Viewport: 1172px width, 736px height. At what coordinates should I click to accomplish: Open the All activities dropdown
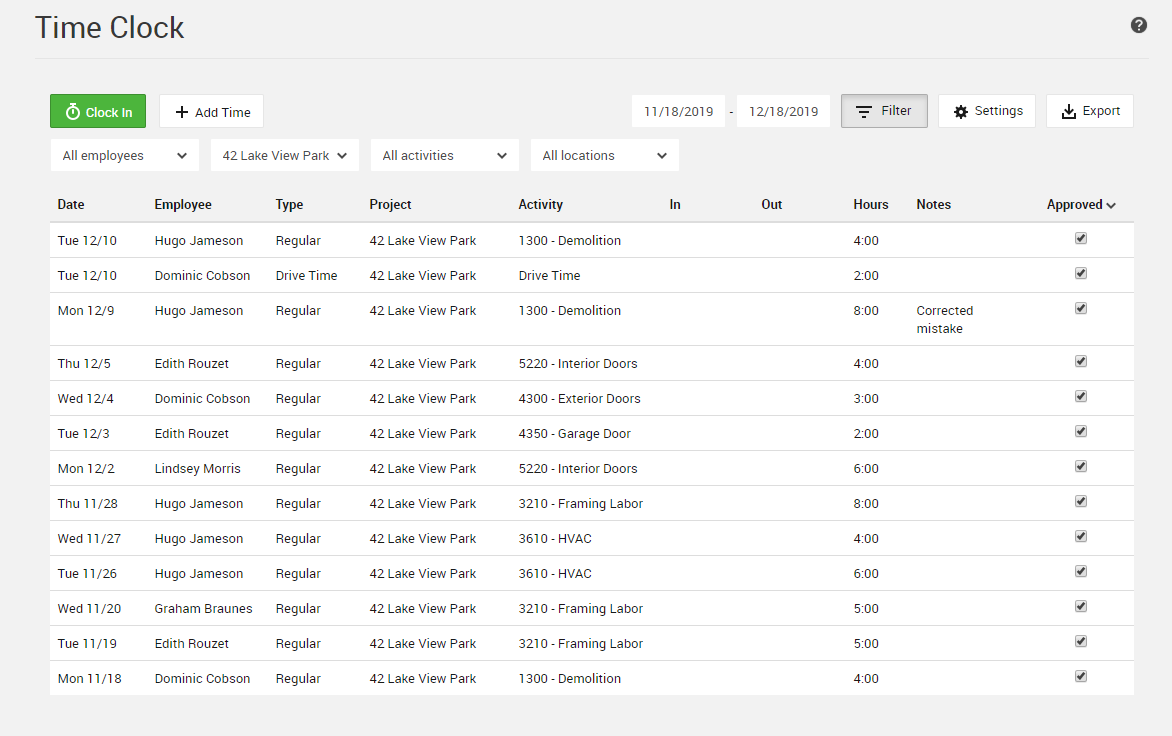[444, 156]
